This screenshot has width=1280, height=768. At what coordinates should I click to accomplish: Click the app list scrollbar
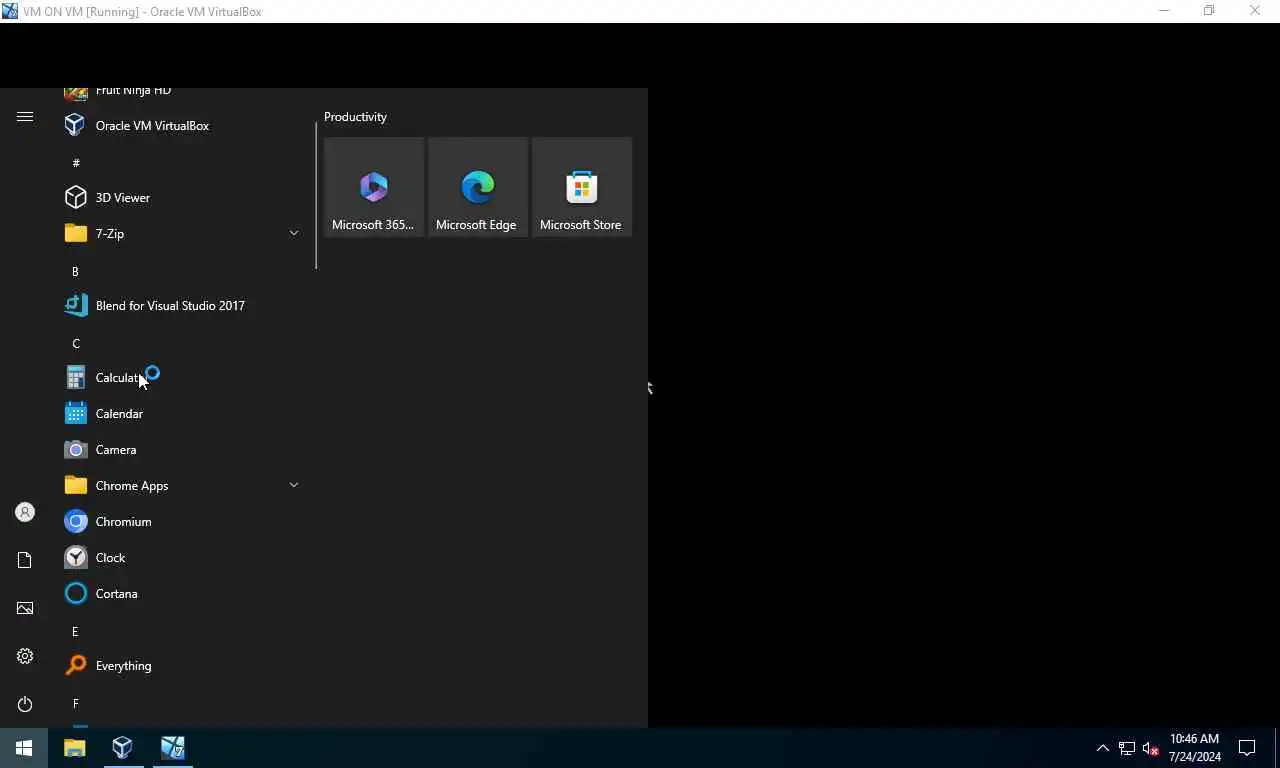[x=316, y=195]
